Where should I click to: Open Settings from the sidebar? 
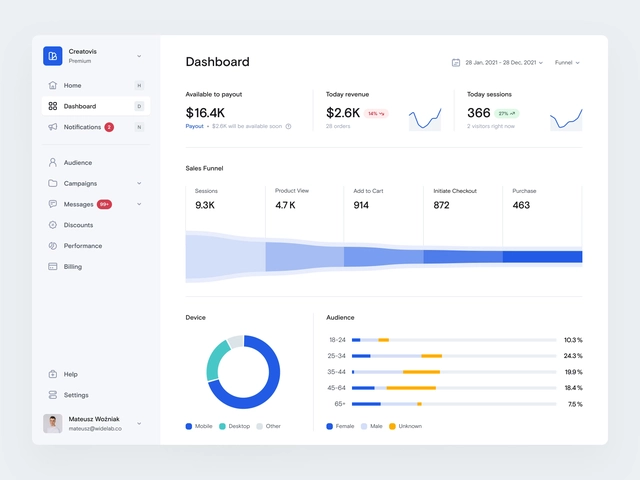click(x=76, y=395)
